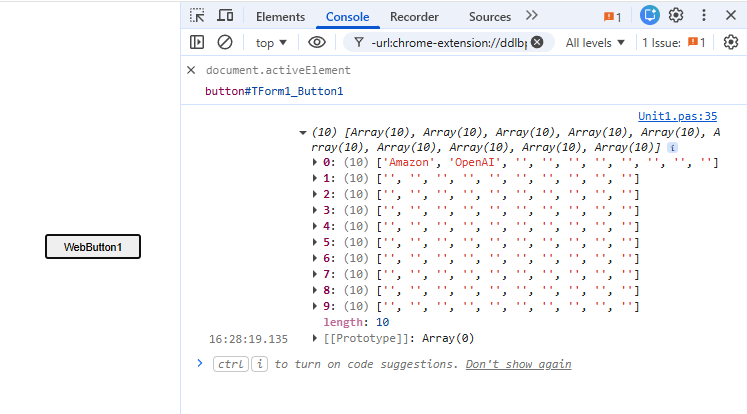Click the AI assistance icon

click(x=650, y=16)
